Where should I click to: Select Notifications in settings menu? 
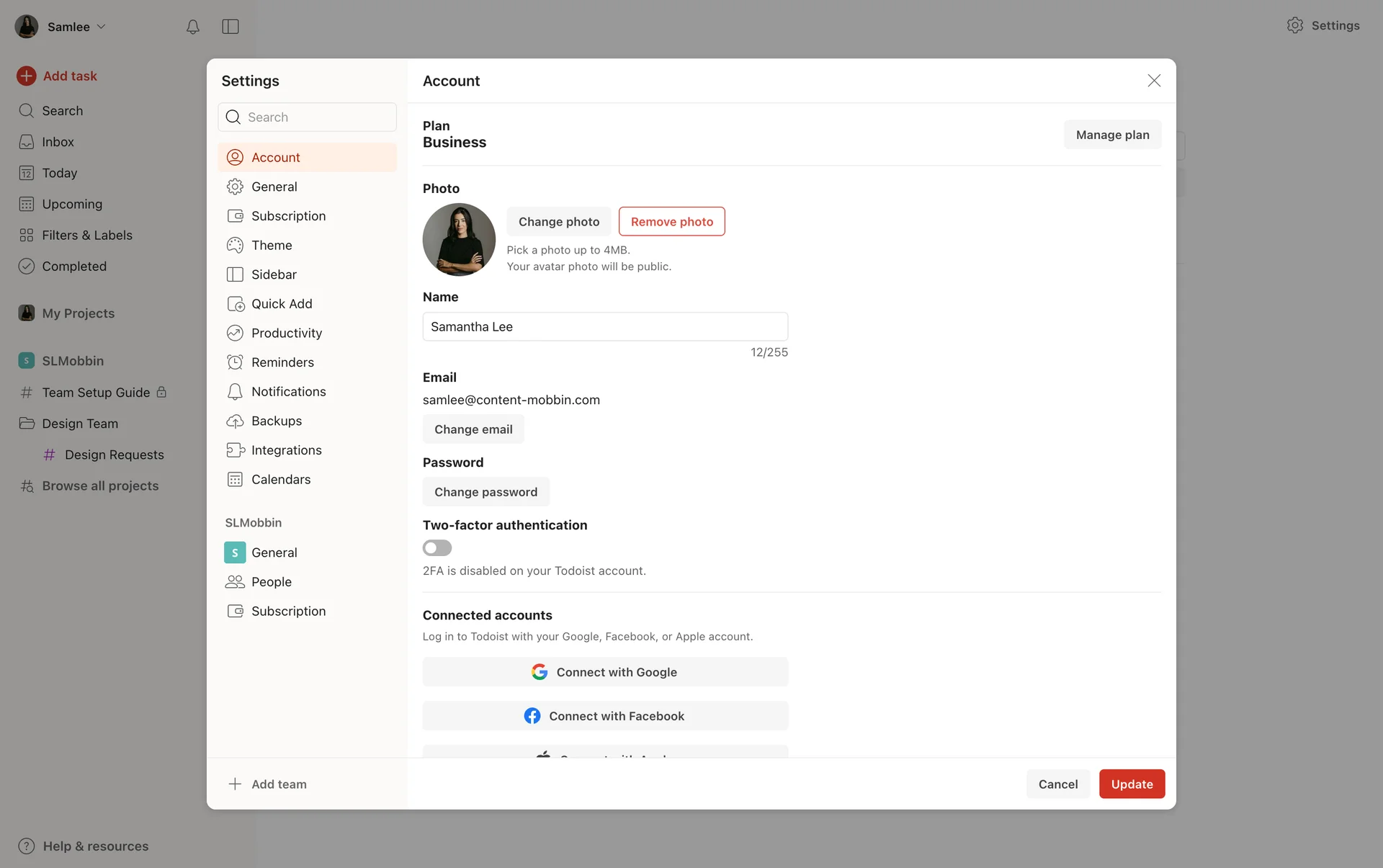[288, 392]
